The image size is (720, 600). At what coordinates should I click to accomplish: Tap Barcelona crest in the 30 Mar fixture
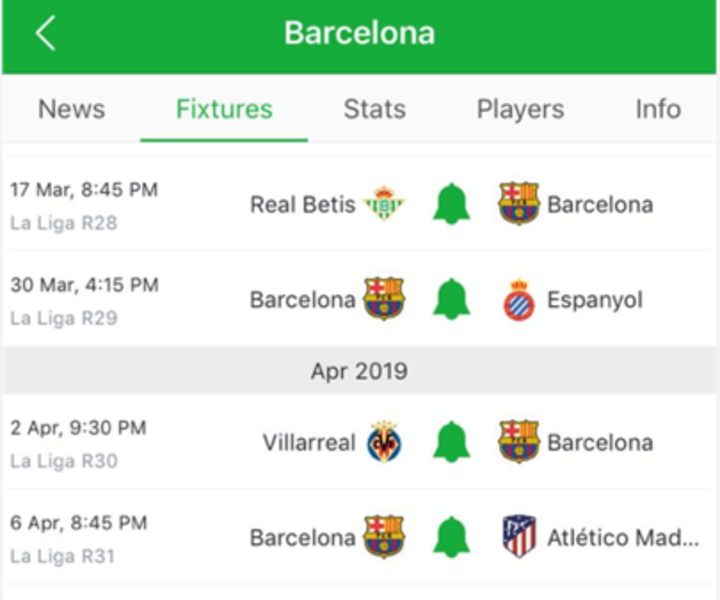[384, 300]
